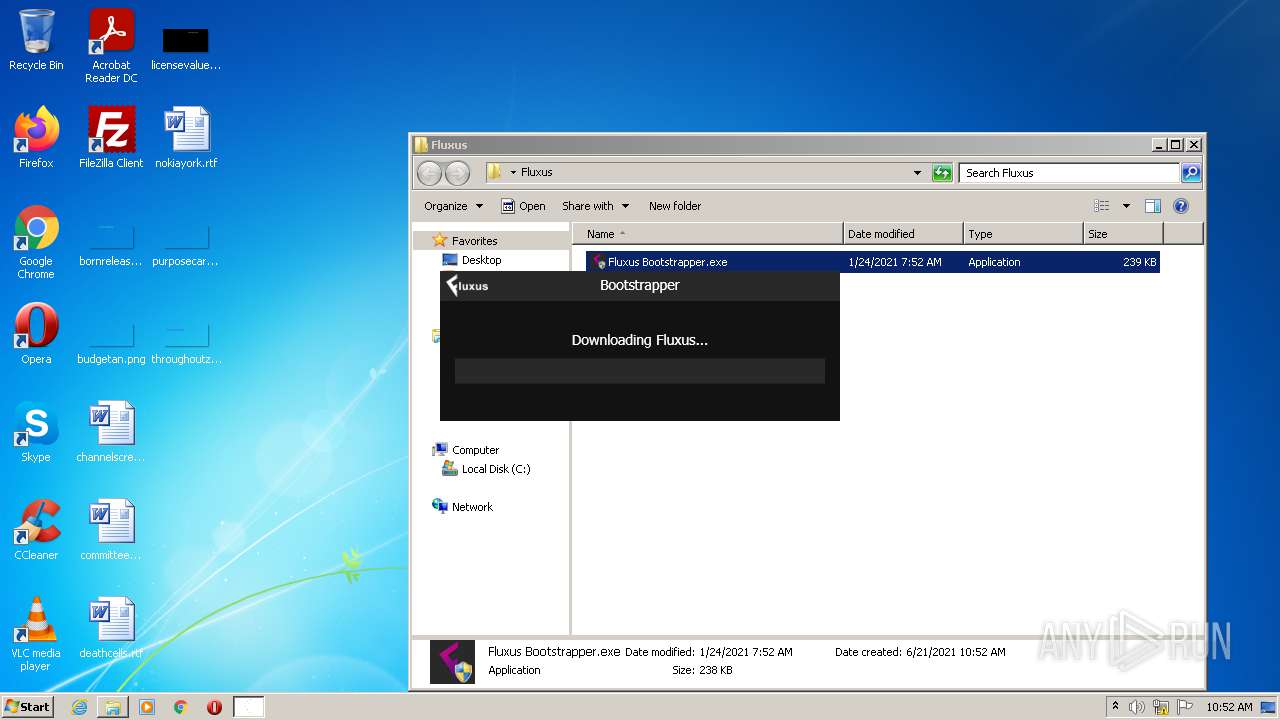This screenshot has height=720, width=1280.
Task: Expand the breadcrumb arrow before Fluxus
Action: pos(513,173)
